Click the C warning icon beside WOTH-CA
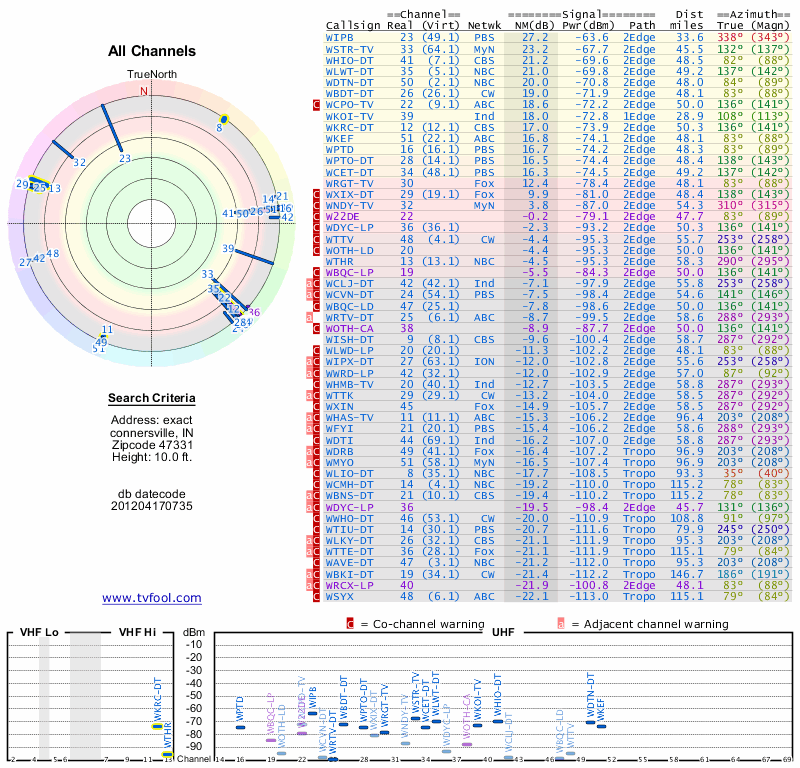The width and height of the screenshot is (800, 768). point(316,329)
